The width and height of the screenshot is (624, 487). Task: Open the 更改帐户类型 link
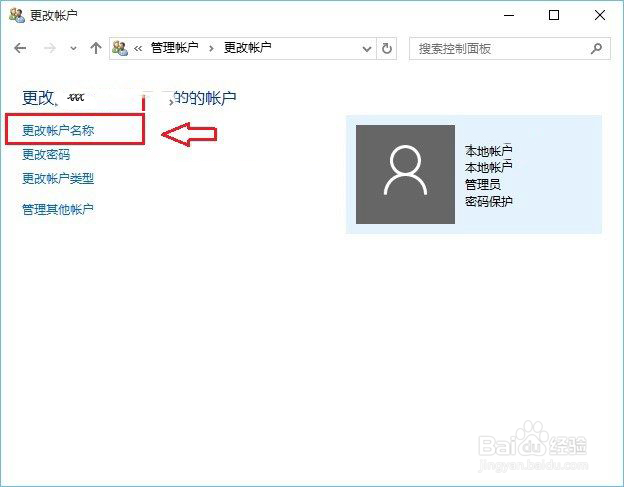[58, 178]
